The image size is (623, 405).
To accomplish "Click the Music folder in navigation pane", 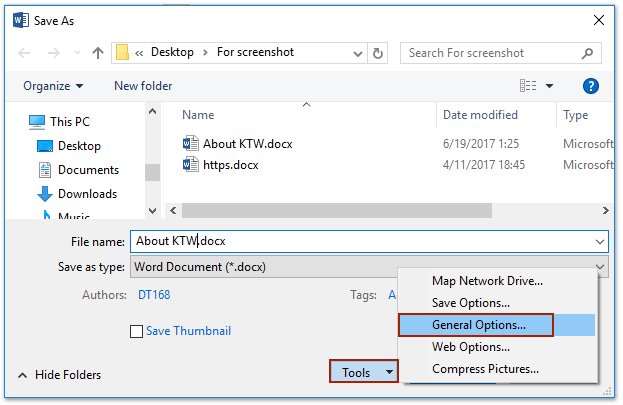I will click(68, 216).
